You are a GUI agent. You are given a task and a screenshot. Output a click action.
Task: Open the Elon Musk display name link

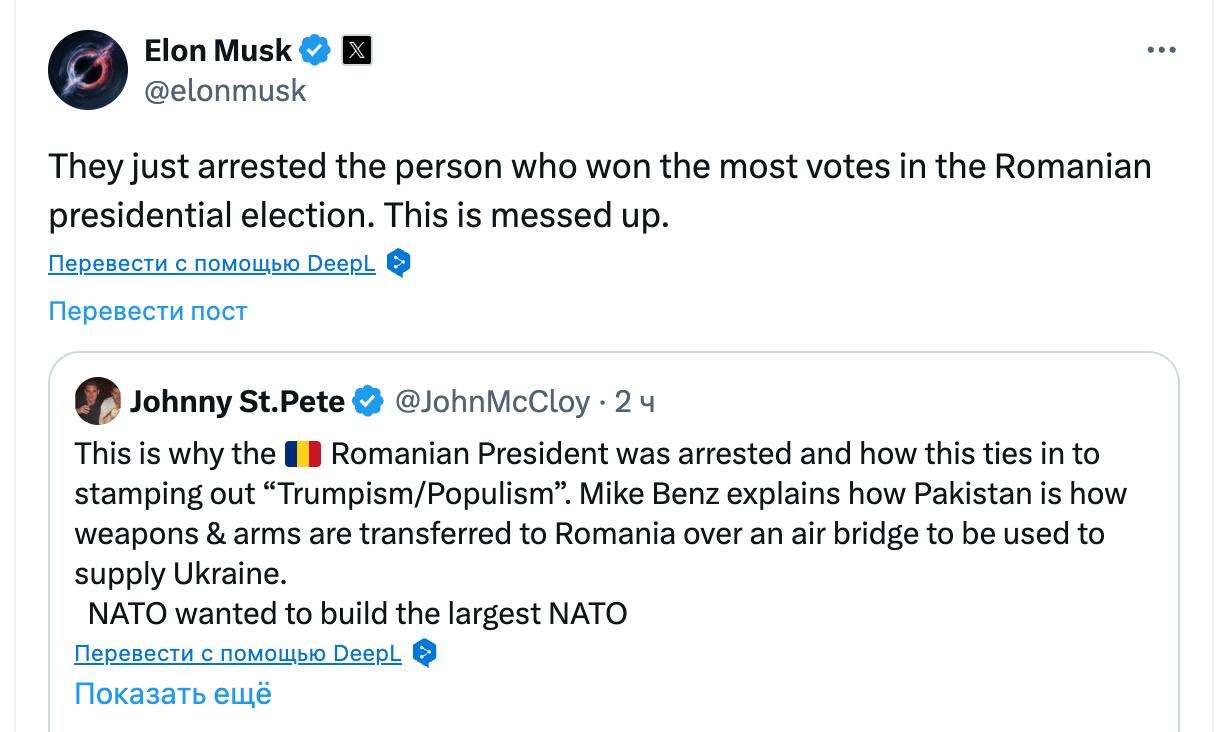click(x=218, y=50)
